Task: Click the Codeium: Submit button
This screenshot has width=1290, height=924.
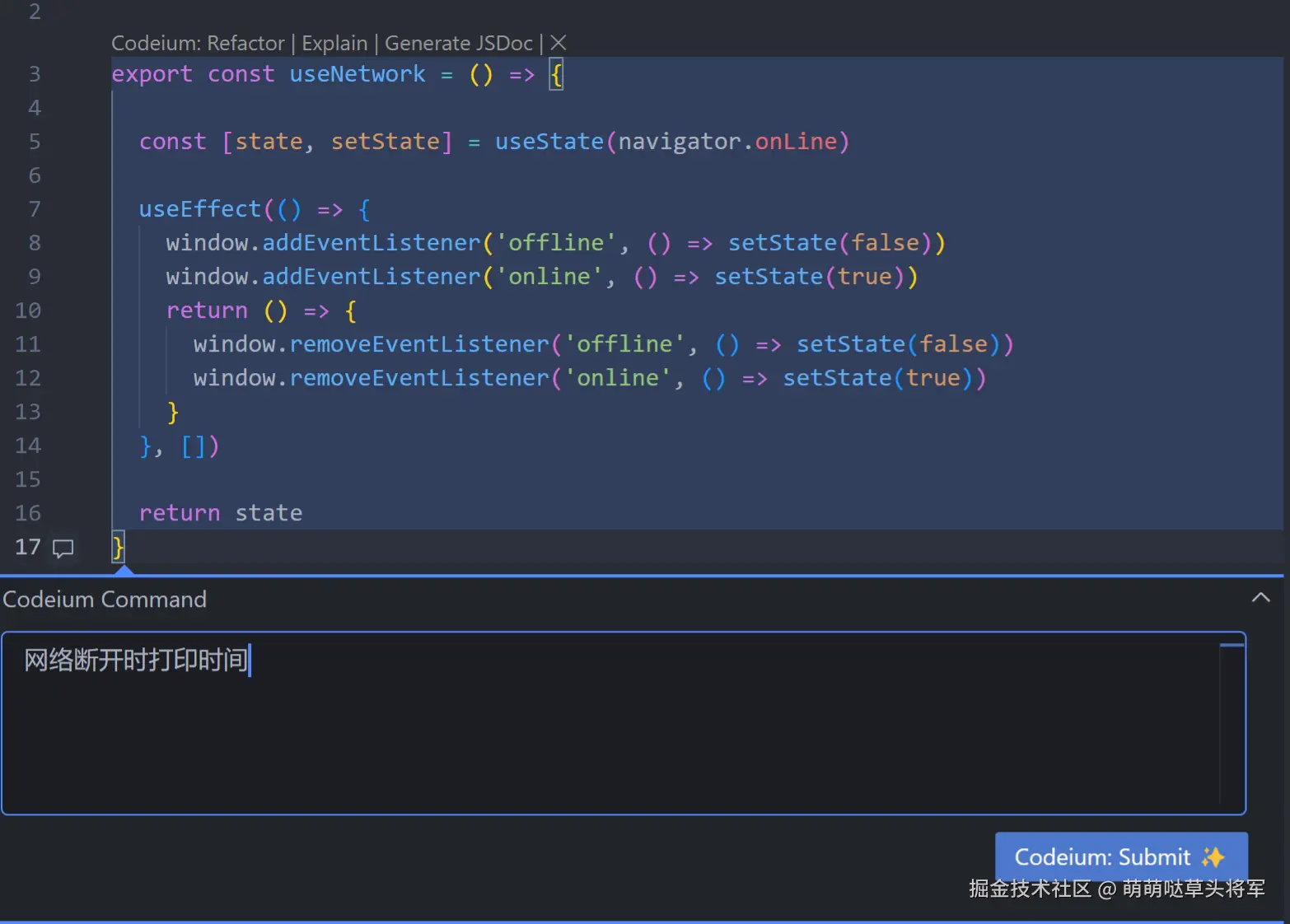Action: [1121, 856]
